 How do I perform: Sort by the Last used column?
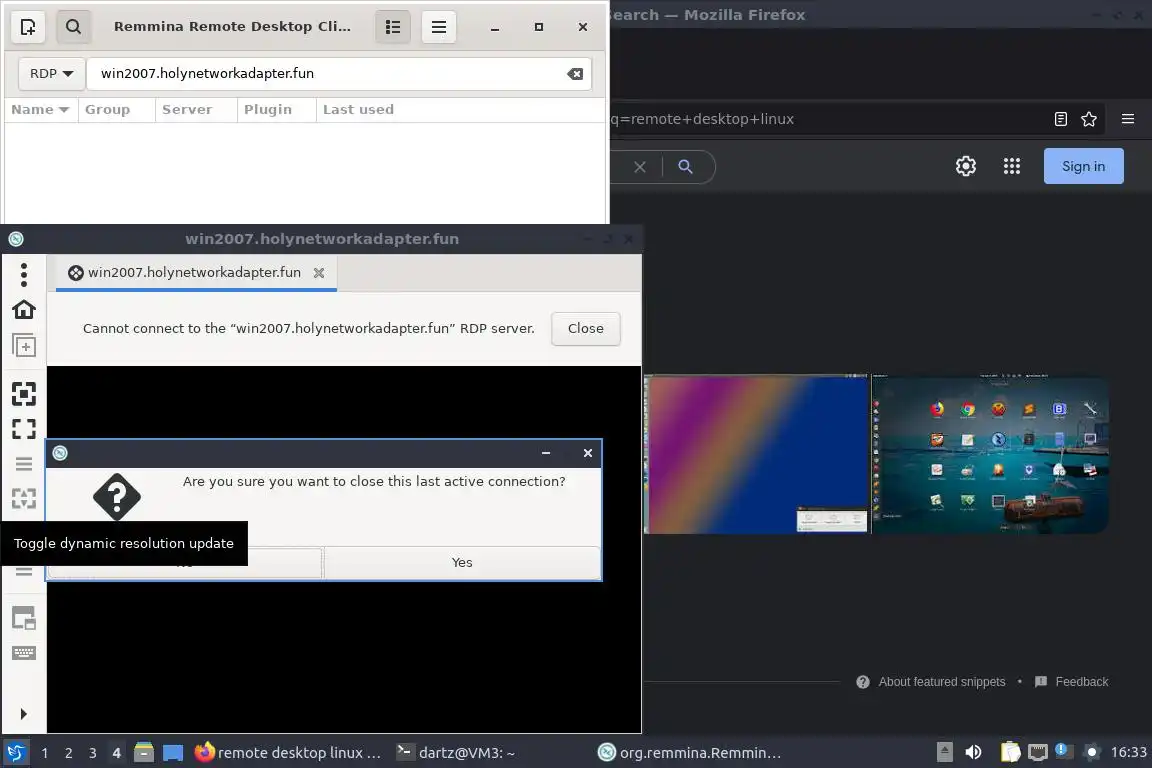[358, 110]
